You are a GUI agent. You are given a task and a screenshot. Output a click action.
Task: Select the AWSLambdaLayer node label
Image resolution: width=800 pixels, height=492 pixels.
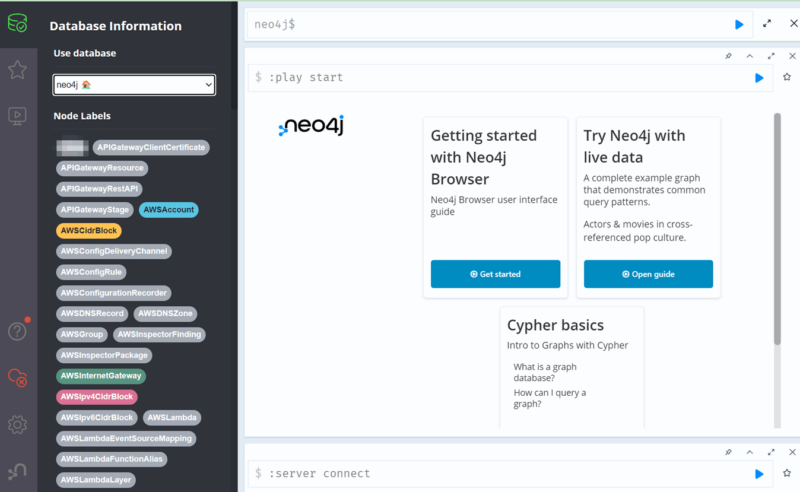coord(95,480)
